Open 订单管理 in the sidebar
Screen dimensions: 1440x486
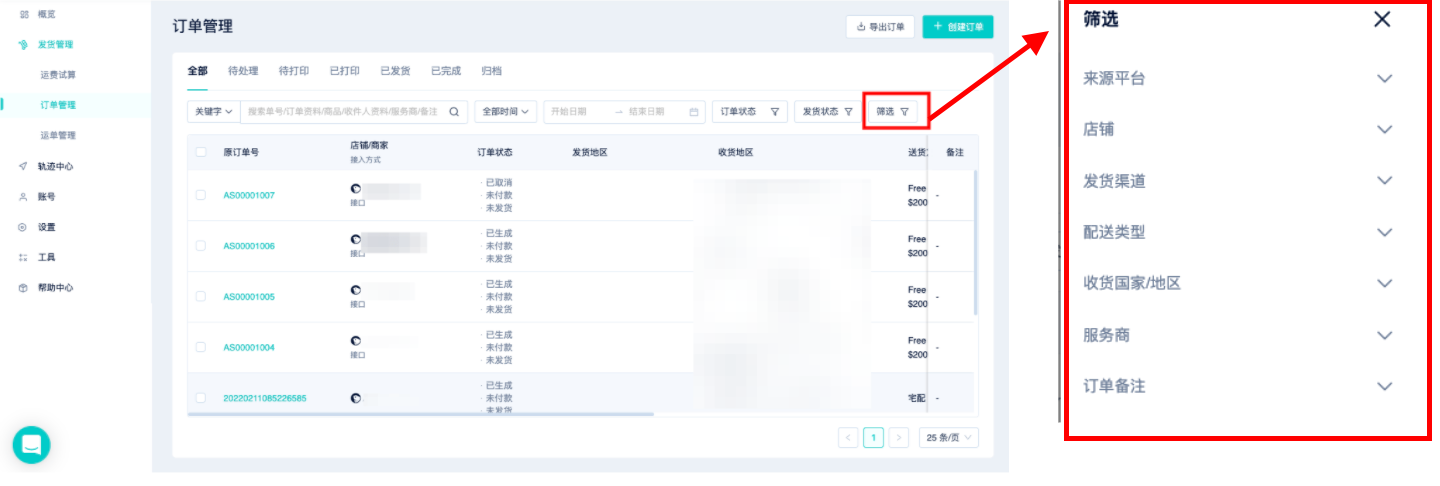(x=58, y=105)
